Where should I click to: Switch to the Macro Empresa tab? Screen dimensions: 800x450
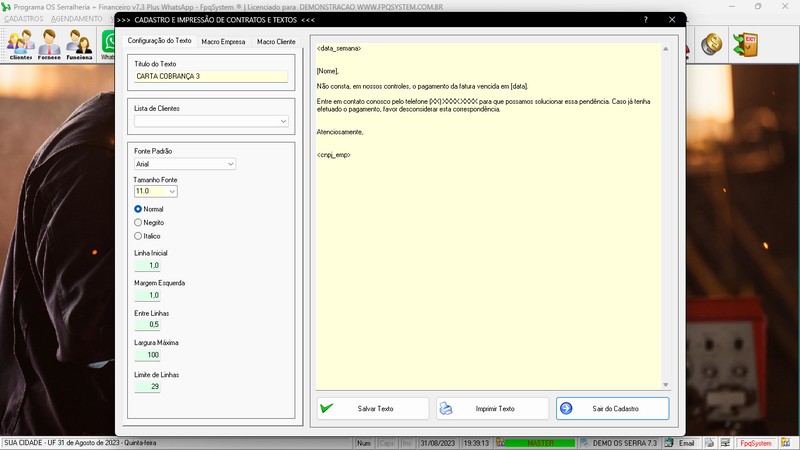point(223,41)
